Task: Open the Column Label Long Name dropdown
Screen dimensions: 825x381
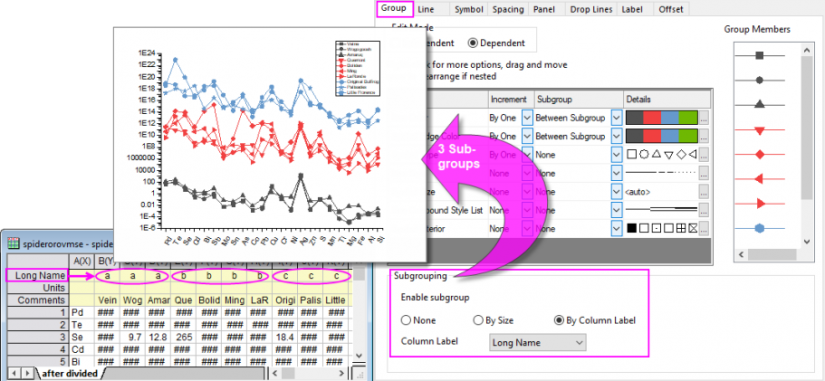Action: (x=537, y=343)
